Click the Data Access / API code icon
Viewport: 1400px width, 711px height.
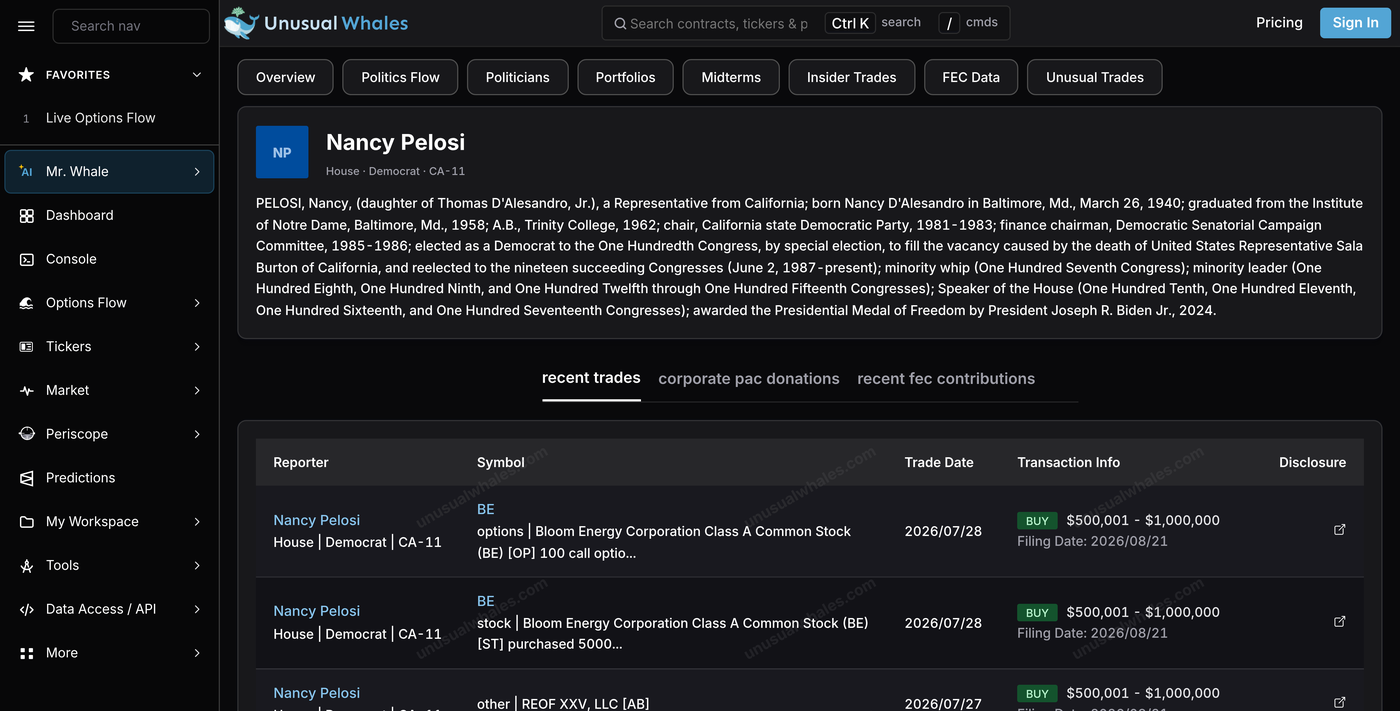tap(26, 609)
